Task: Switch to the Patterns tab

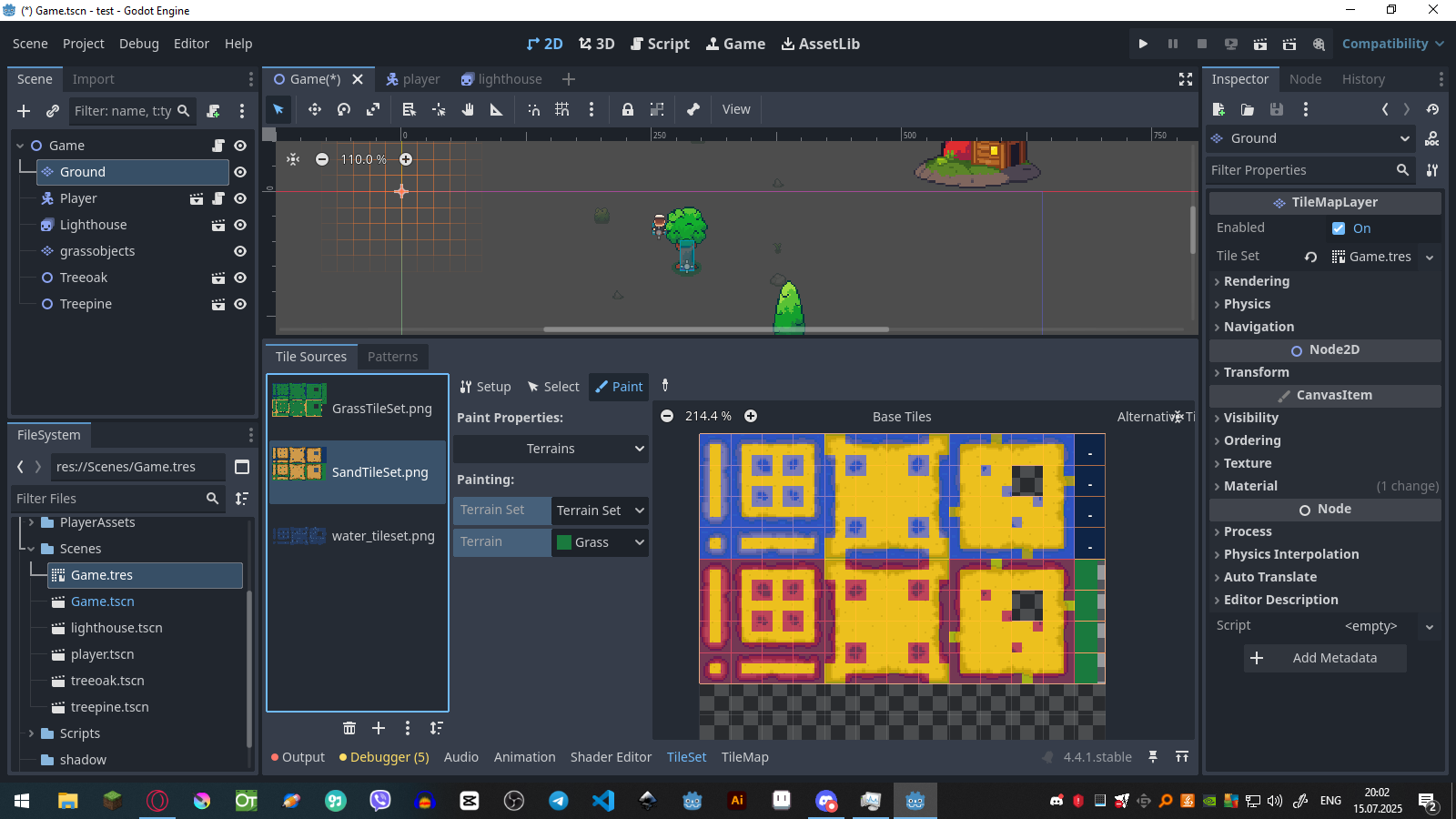Action: pos(393,356)
